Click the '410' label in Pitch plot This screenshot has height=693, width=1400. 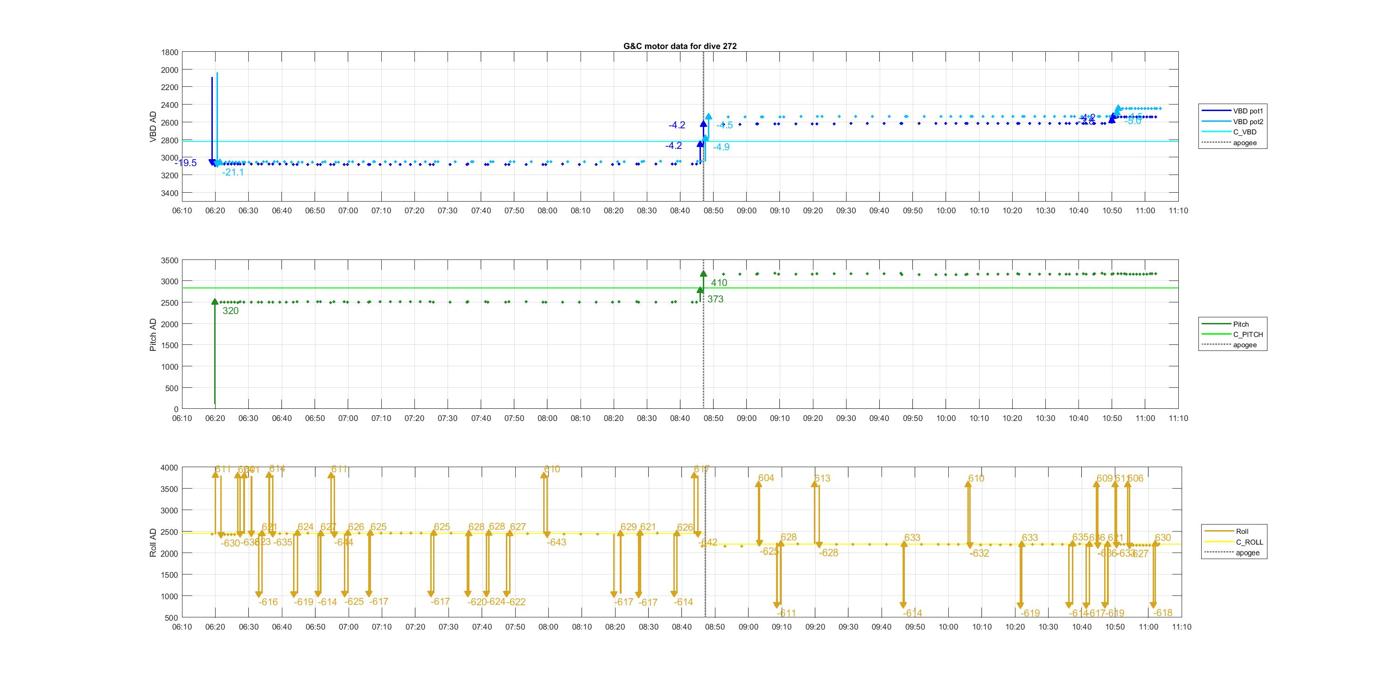tap(719, 283)
